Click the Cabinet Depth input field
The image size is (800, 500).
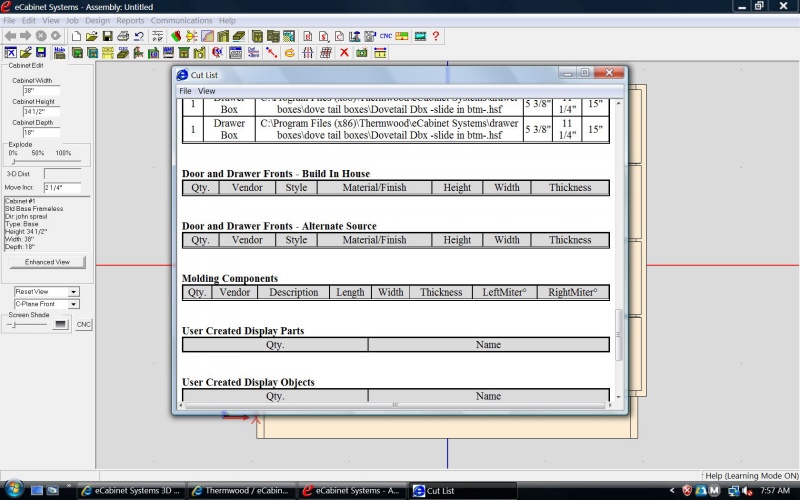pyautogui.click(x=41, y=132)
